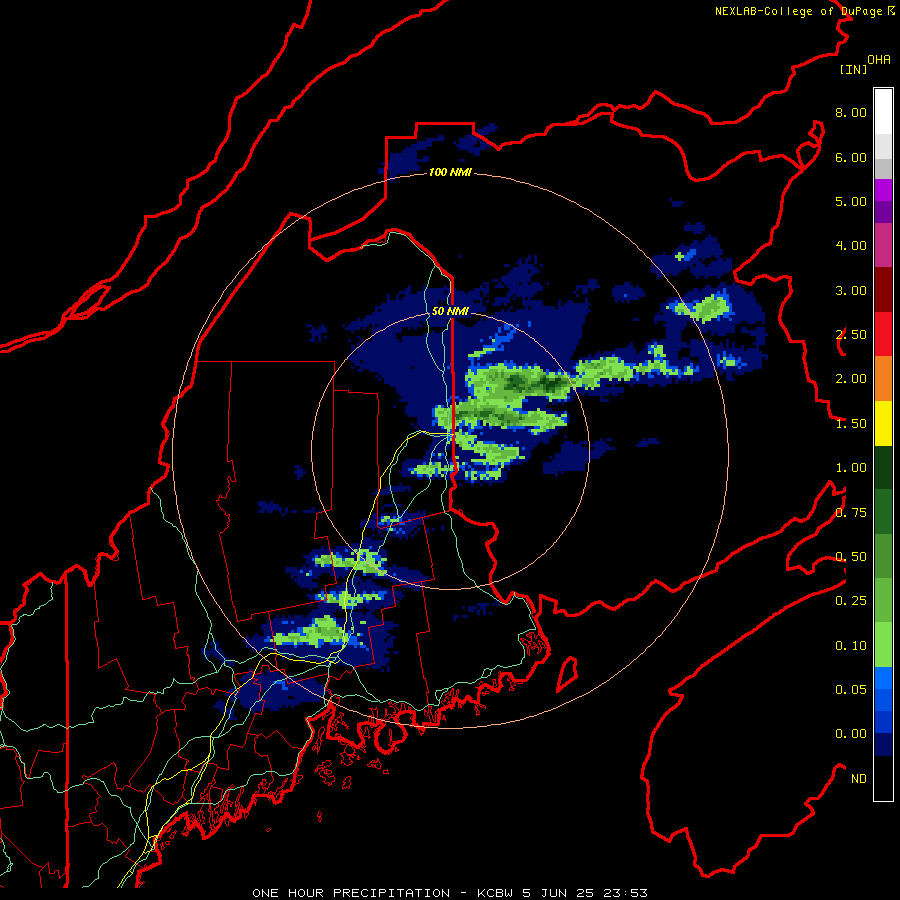Select the 0.50 legend value
The image size is (900, 900).
(x=851, y=557)
